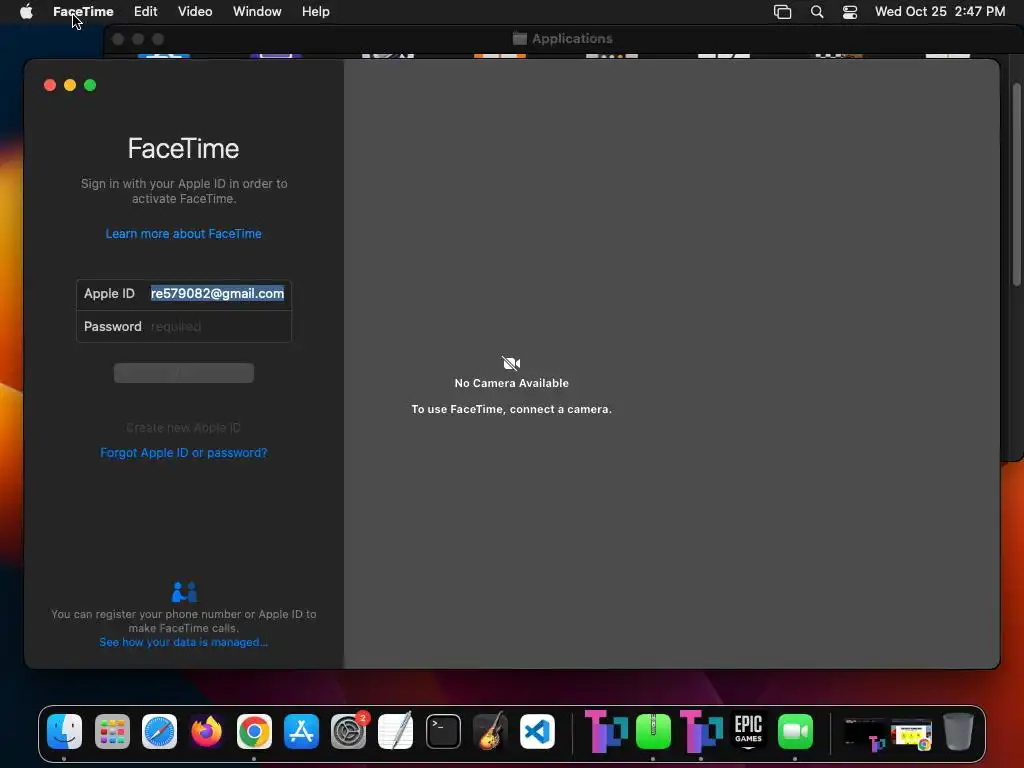1024x768 pixels.
Task: Open T-logo app icon beside Epic Games
Action: 701,731
